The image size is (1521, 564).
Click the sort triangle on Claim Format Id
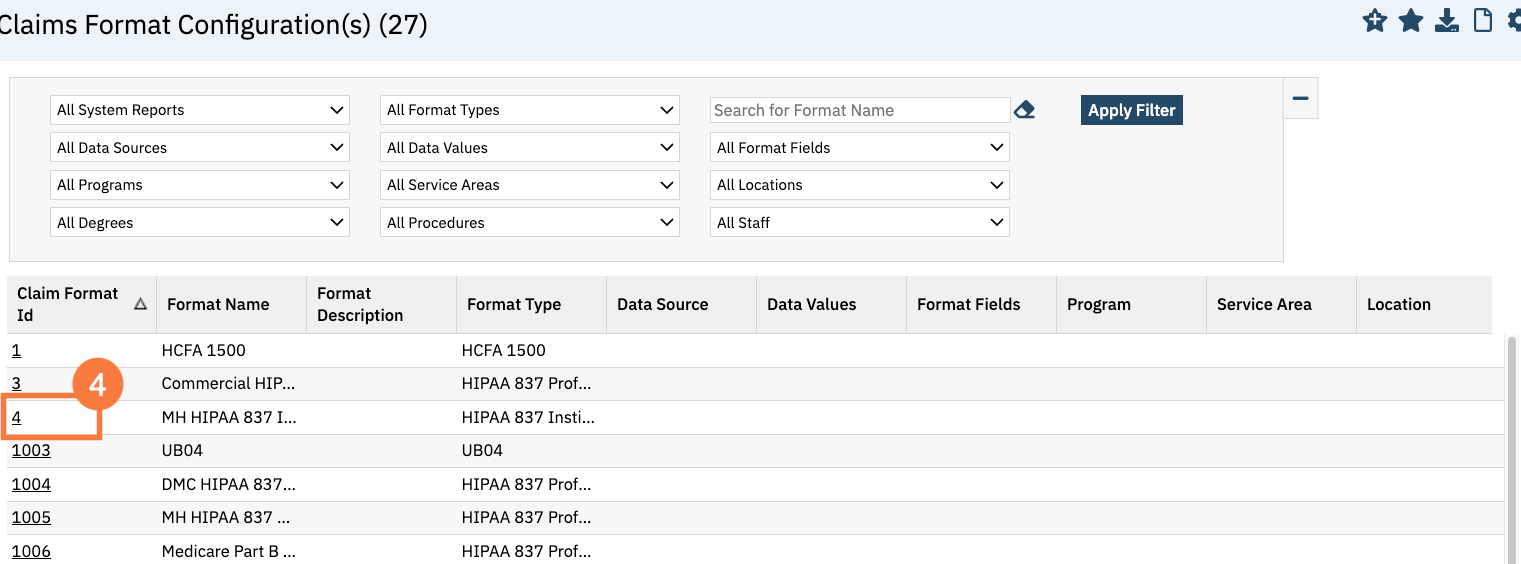coord(140,304)
